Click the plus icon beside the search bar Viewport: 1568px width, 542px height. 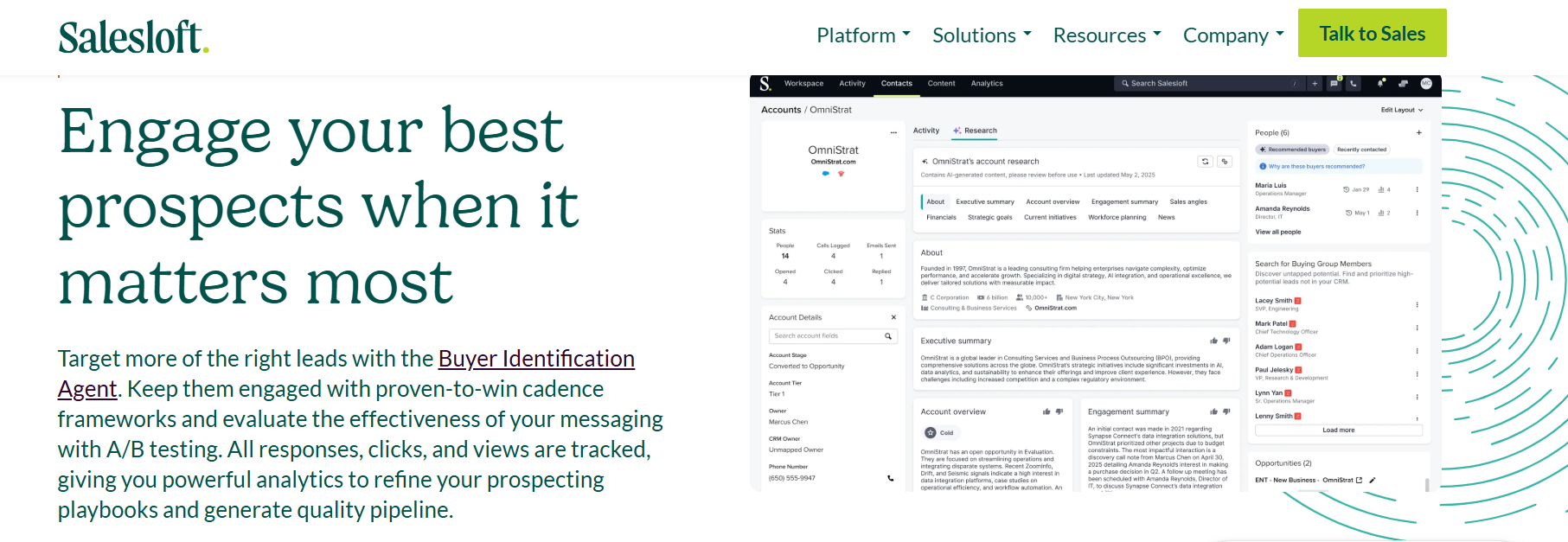pyautogui.click(x=1315, y=84)
